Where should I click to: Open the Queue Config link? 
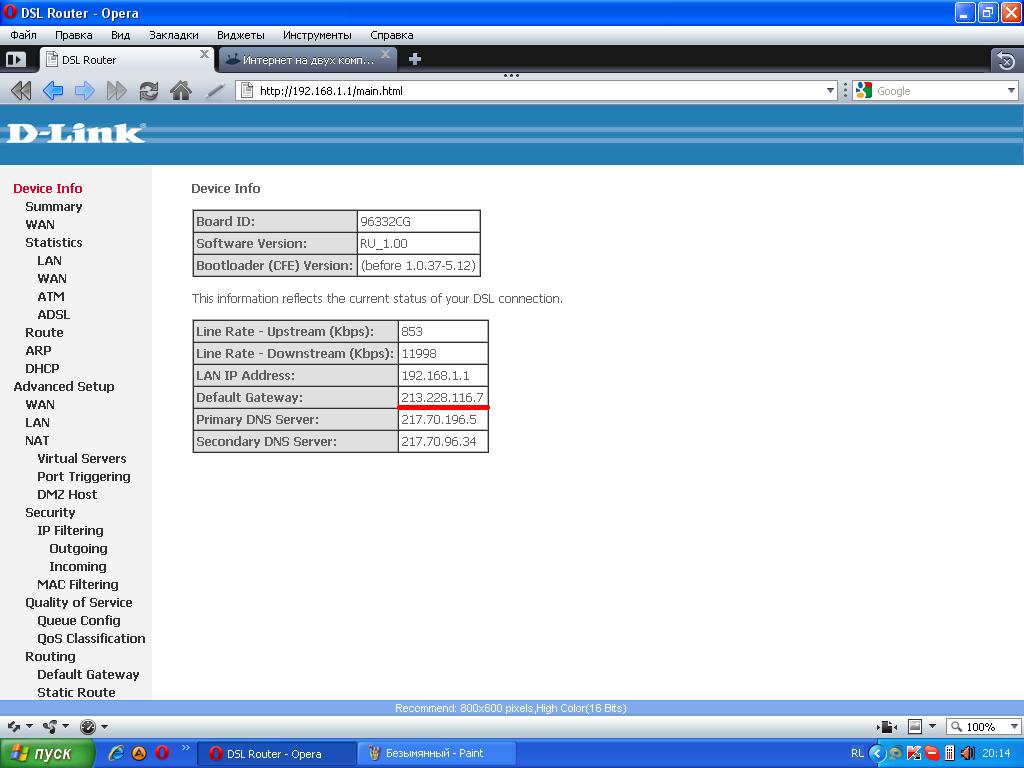pos(78,620)
